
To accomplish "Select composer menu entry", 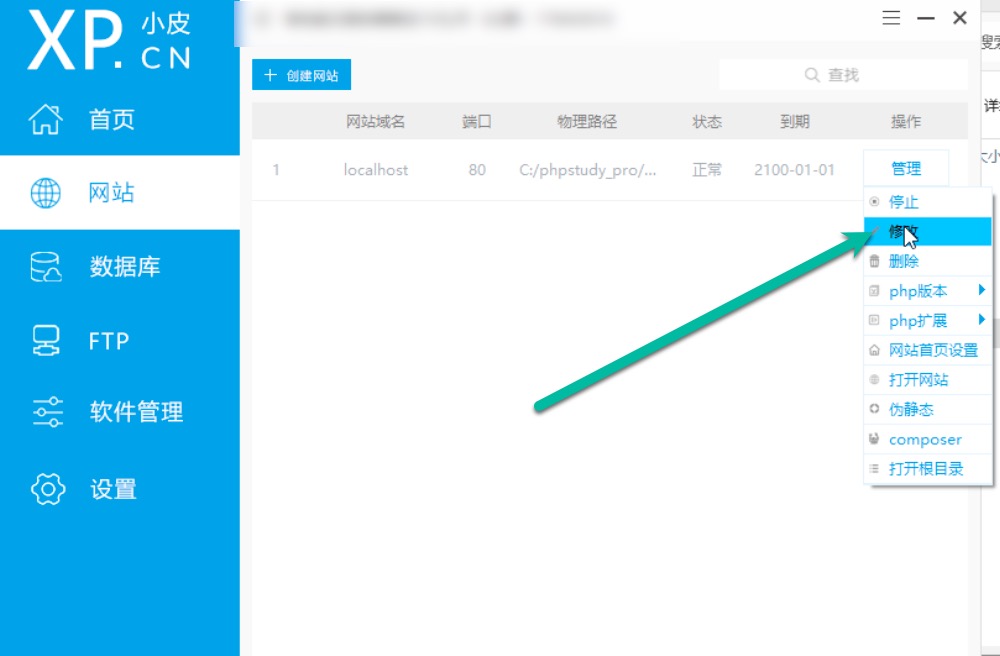I will (x=928, y=439).
